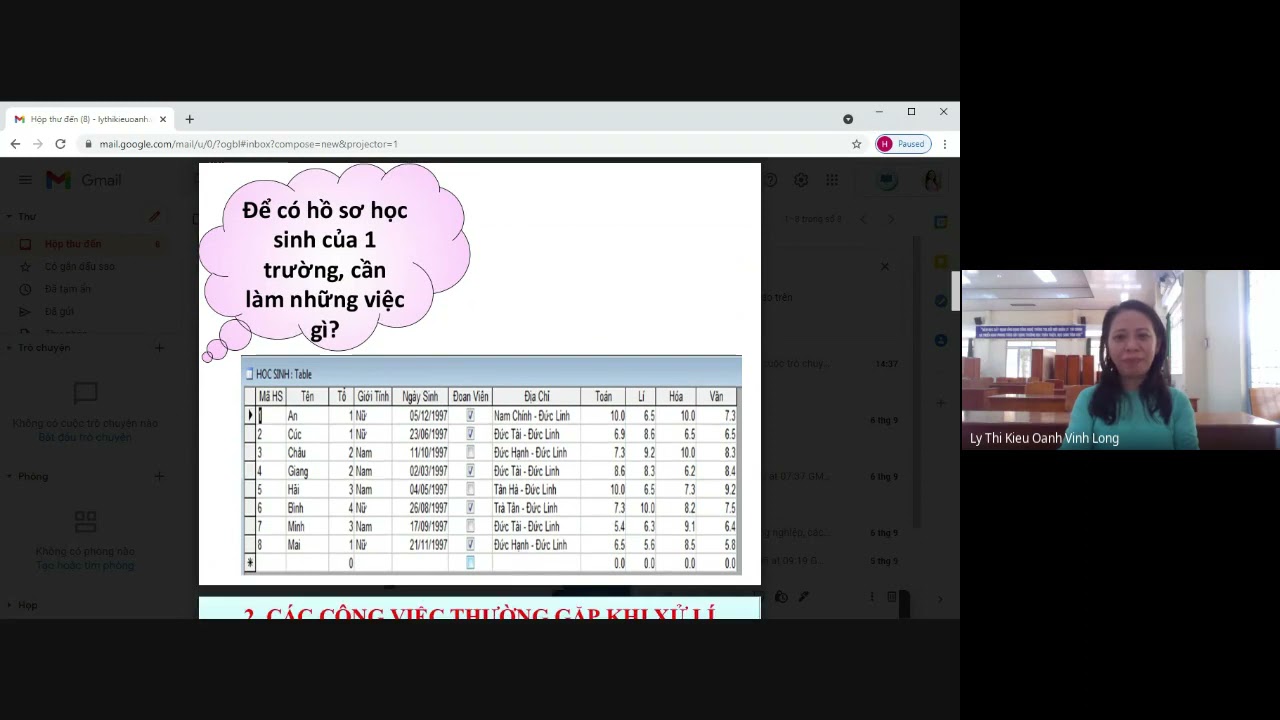Toggle Đoàn Viên checkbox for Cúc
The width and height of the screenshot is (1280, 720).
pyautogui.click(x=470, y=434)
